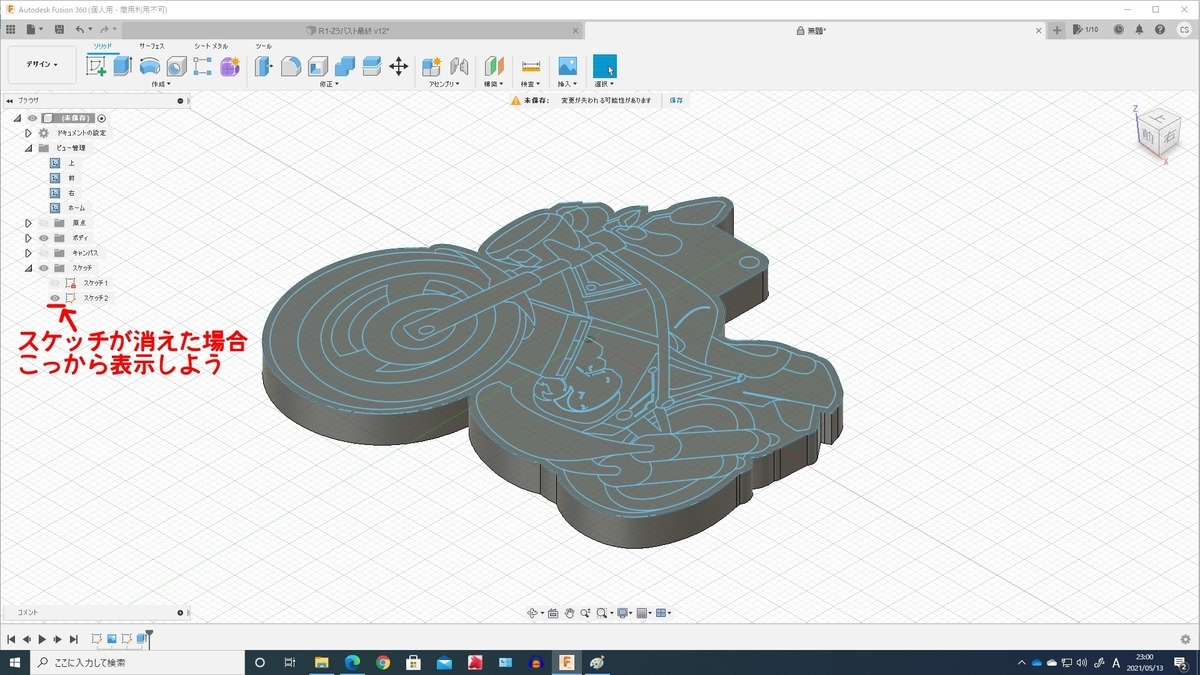Viewport: 1200px width, 675px height.
Task: Open Chrome from the Windows taskbar
Action: point(383,662)
